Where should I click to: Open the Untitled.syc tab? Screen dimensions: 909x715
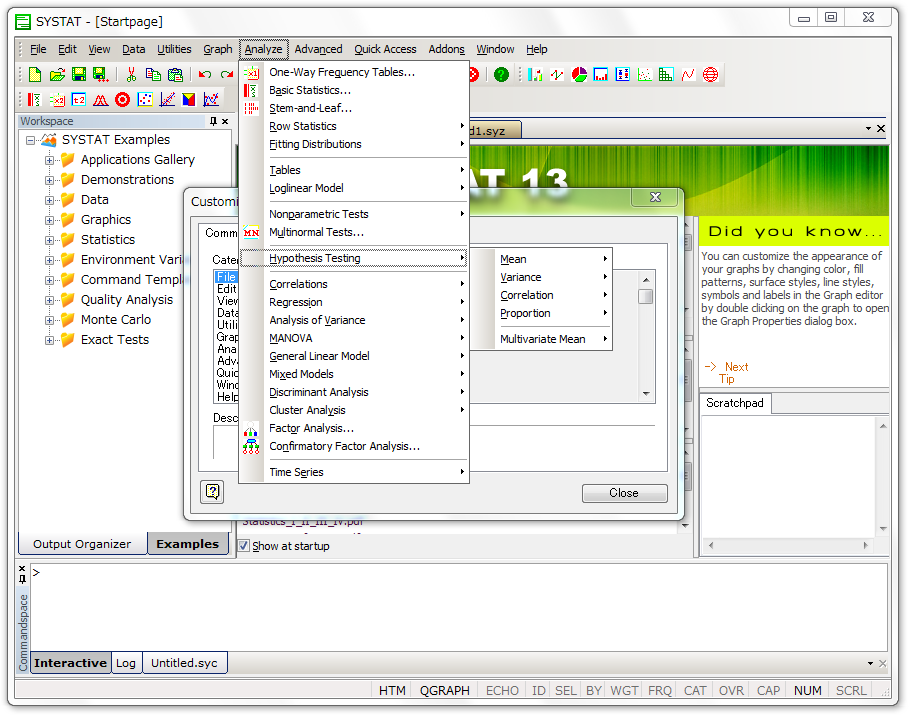tap(184, 663)
